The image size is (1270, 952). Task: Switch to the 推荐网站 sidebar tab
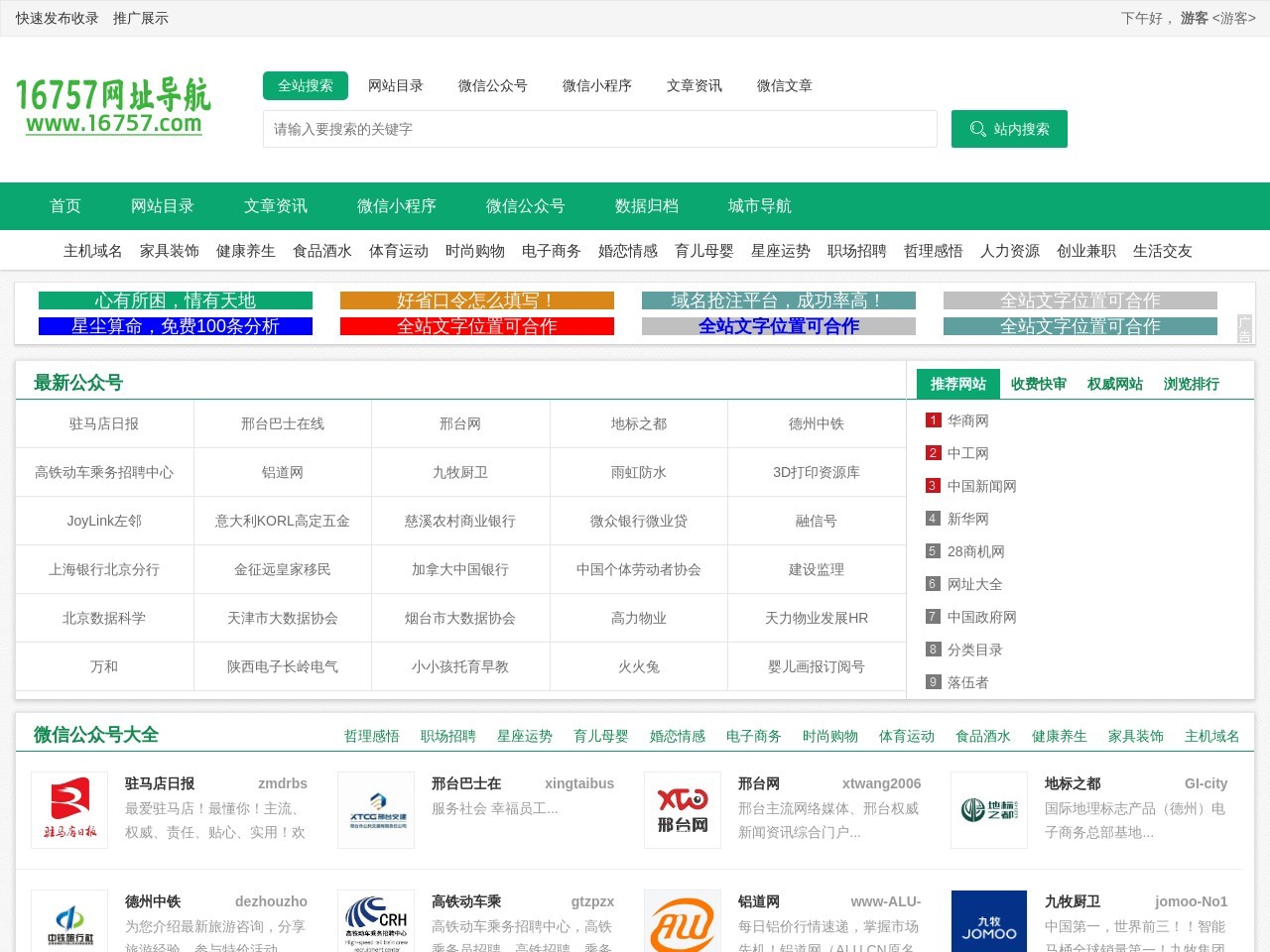point(958,384)
